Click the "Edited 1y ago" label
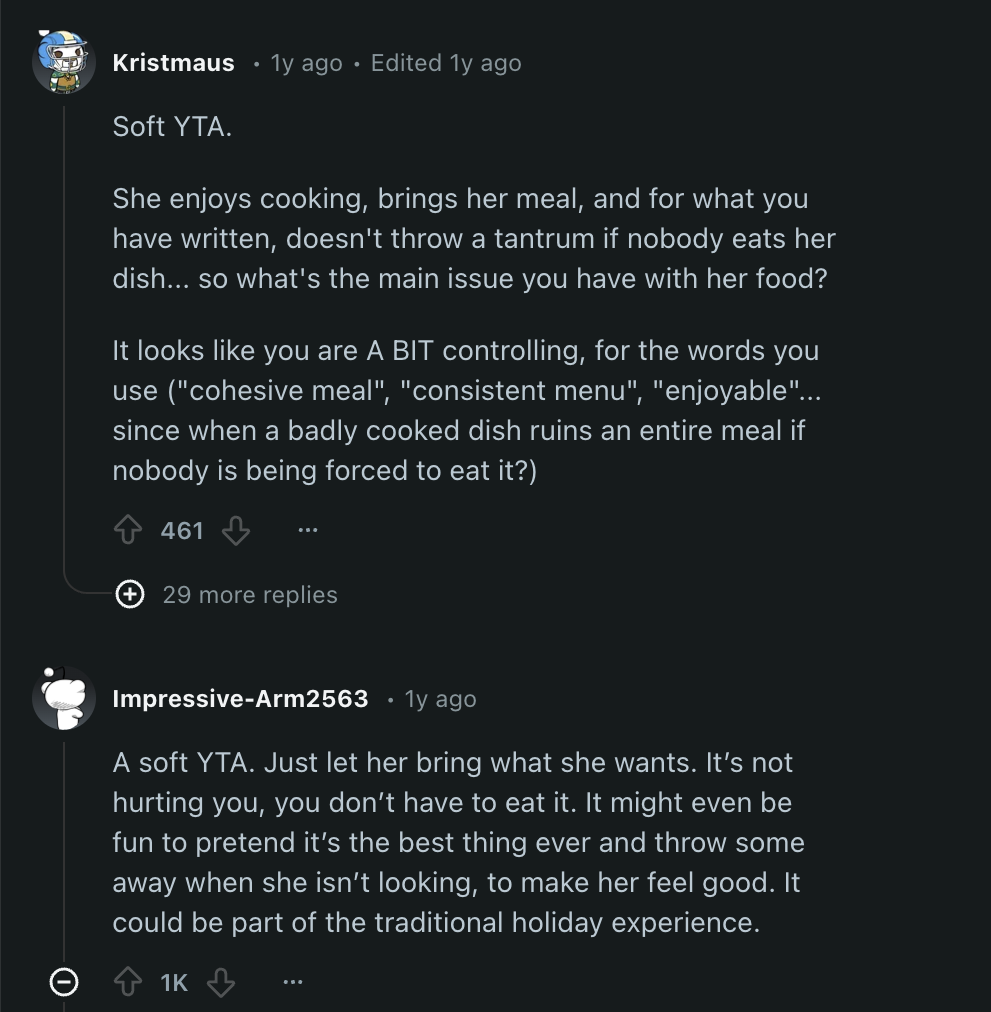Screen dimensions: 991x1012 point(446,63)
